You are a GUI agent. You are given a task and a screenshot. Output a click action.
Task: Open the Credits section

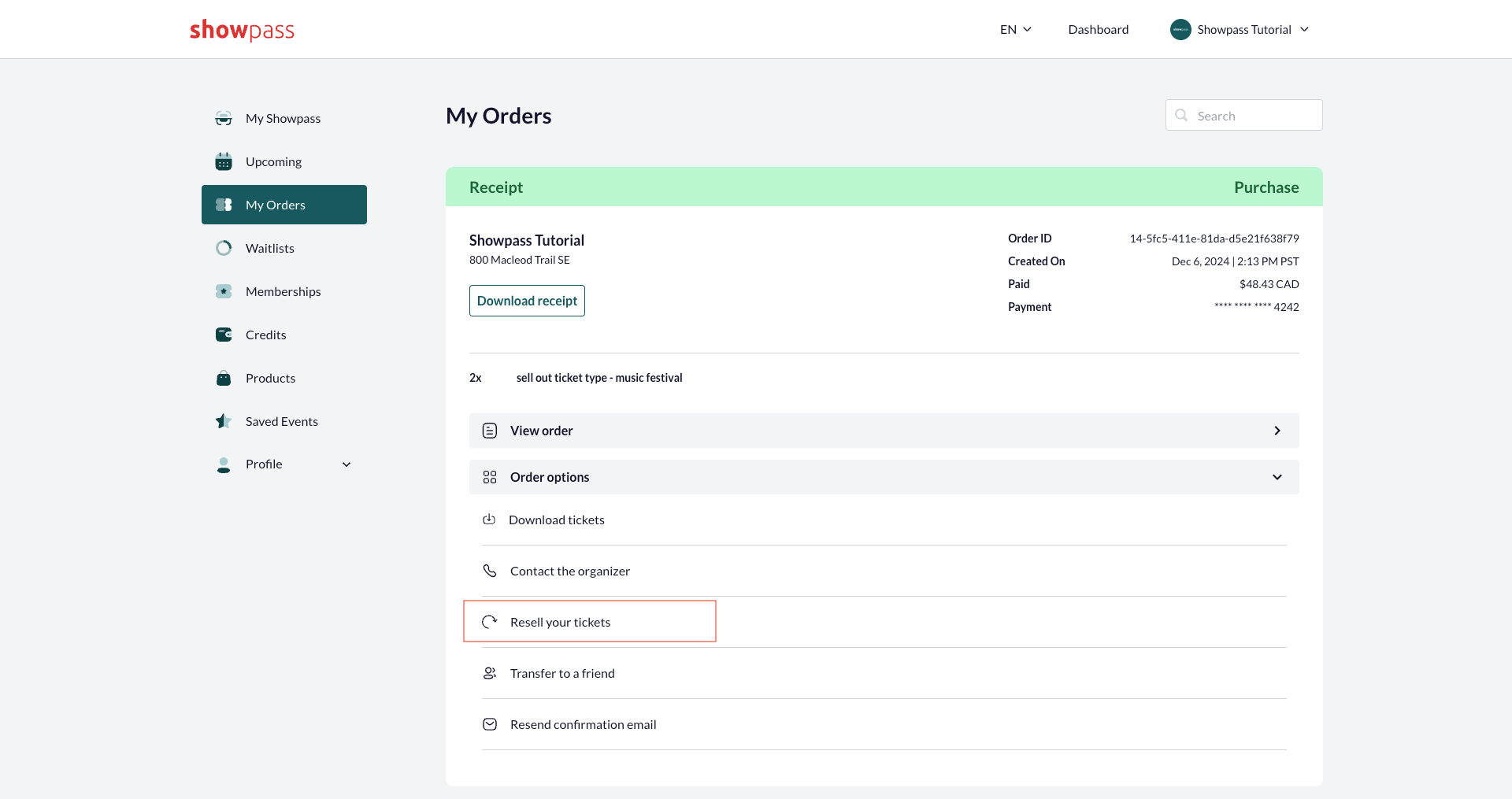284,335
